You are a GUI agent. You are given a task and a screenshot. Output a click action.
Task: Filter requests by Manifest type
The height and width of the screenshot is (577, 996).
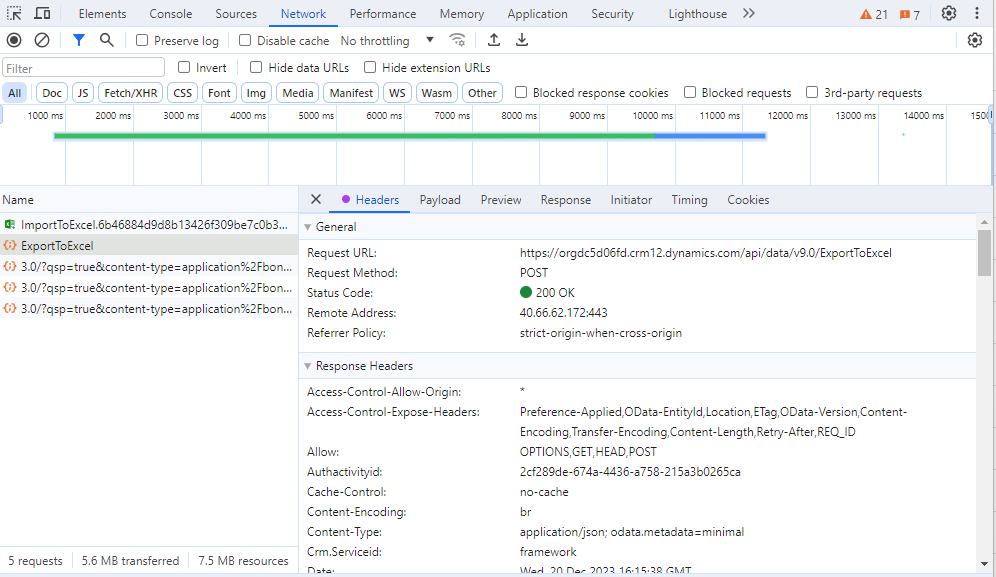pos(351,93)
